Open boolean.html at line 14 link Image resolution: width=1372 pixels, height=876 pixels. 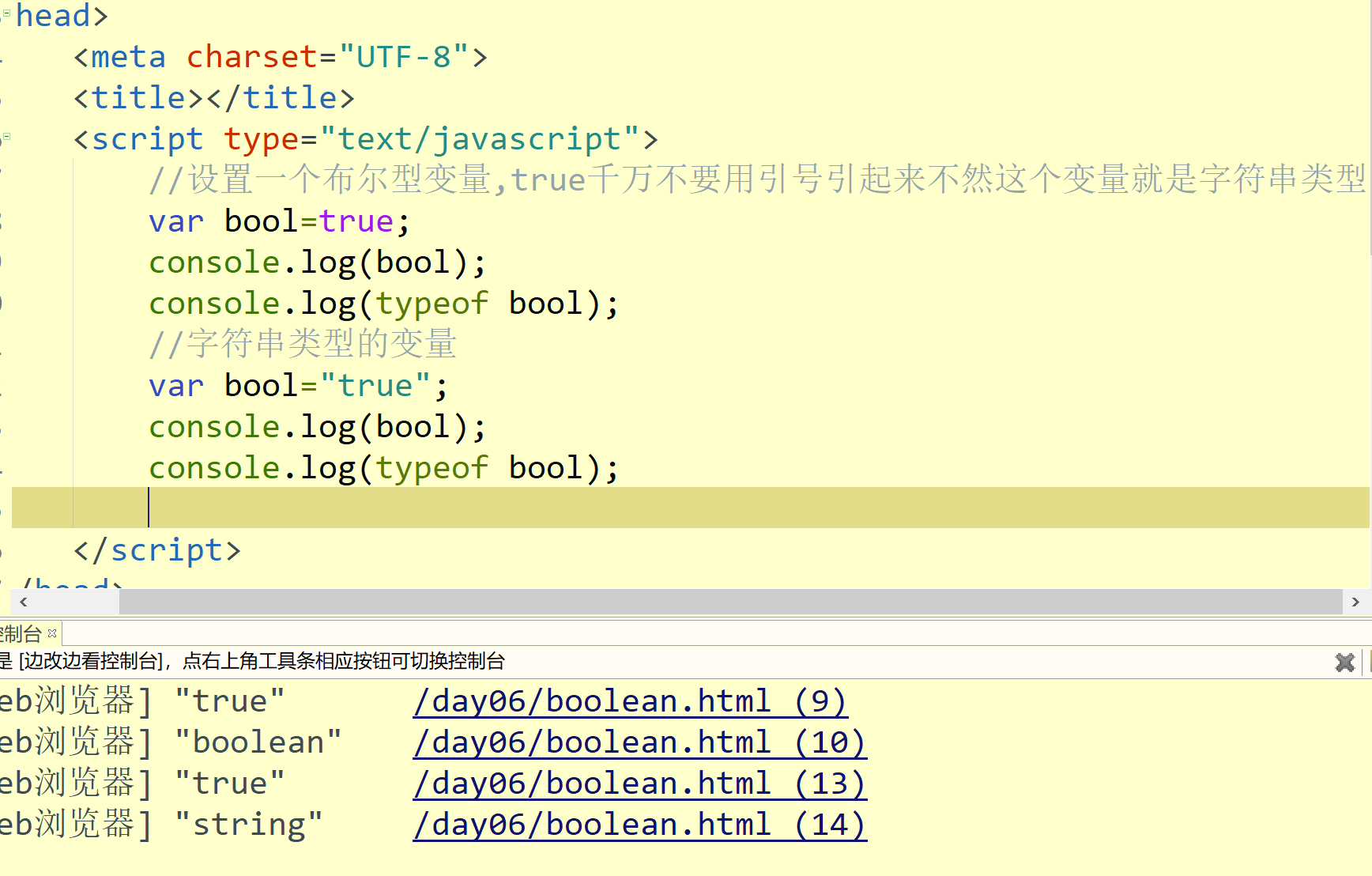(x=639, y=824)
